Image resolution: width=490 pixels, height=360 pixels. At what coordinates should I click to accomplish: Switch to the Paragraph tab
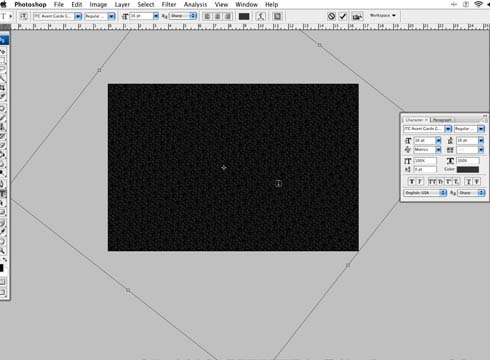[x=442, y=120]
